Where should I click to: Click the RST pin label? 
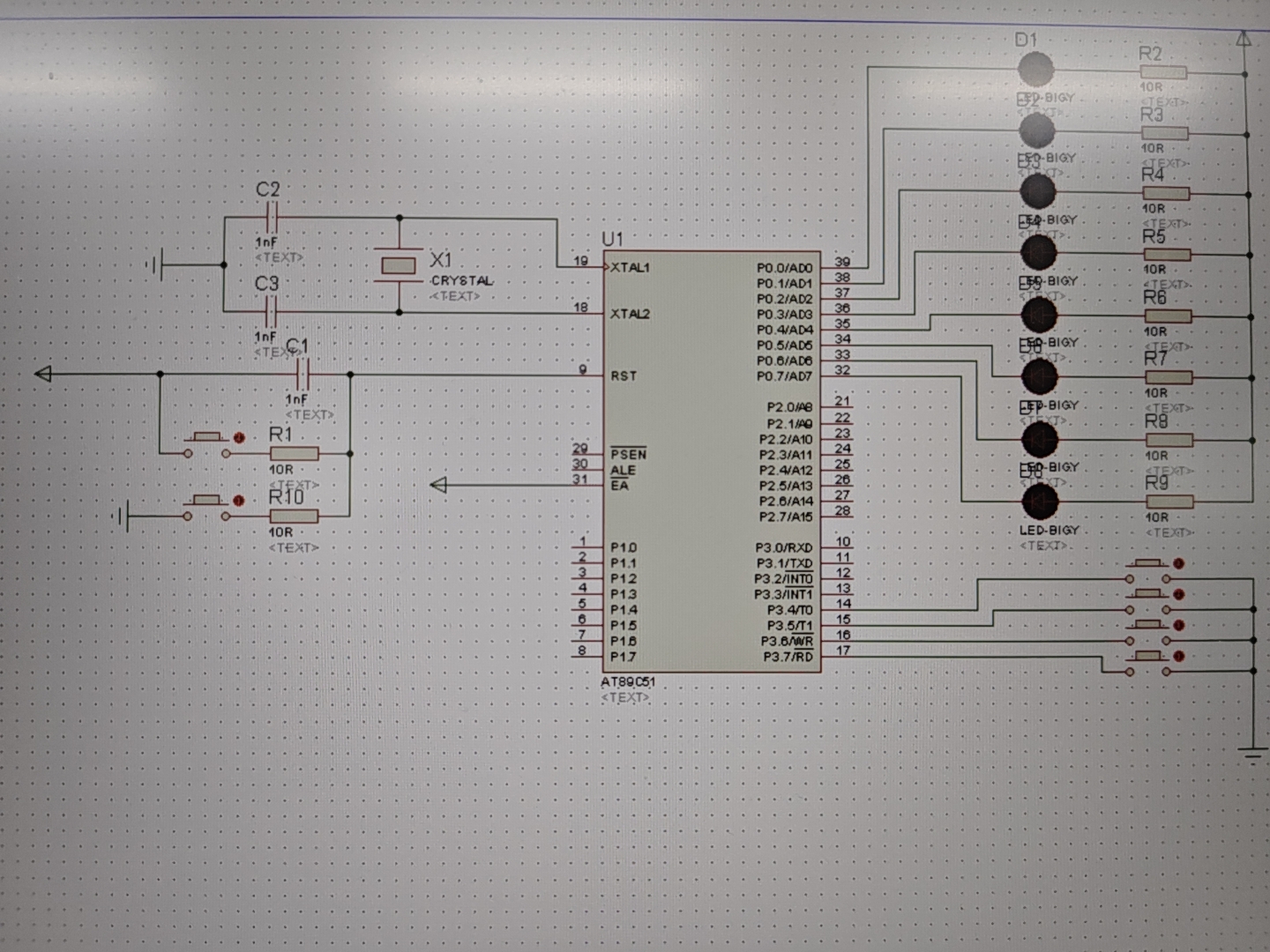tap(624, 376)
